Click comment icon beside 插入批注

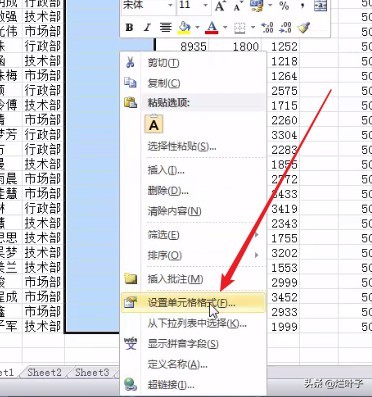tap(130, 278)
